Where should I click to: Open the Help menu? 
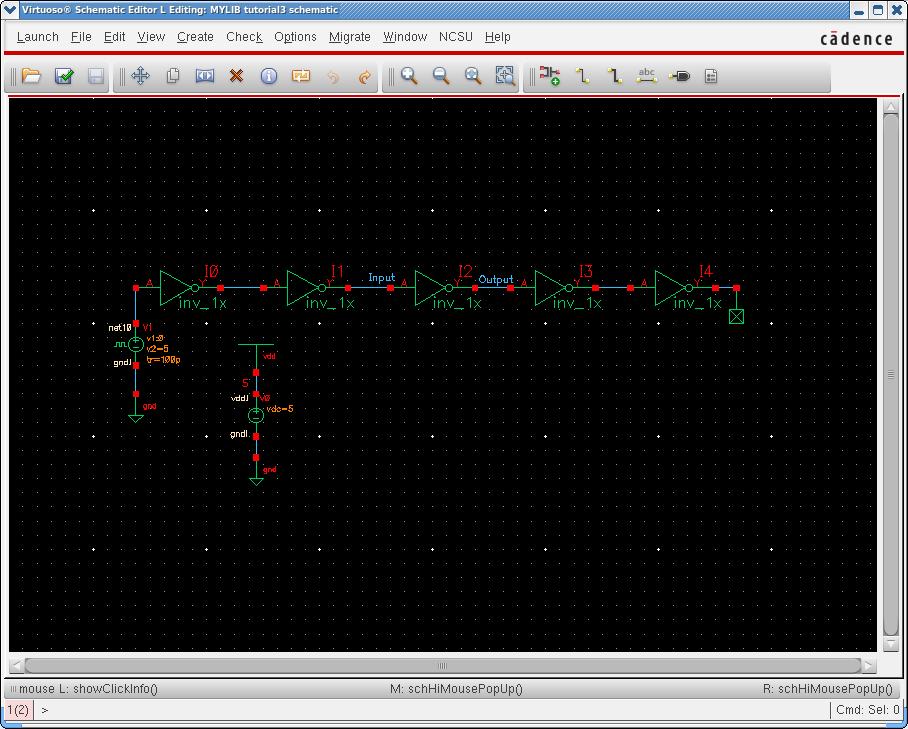(497, 37)
